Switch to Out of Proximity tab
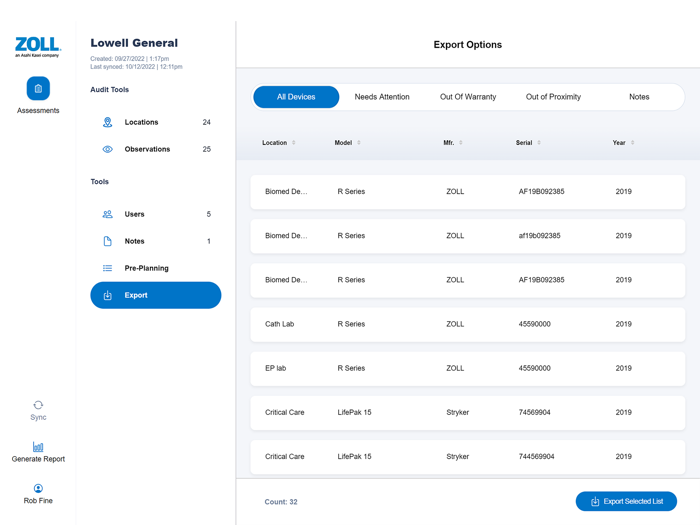 pyautogui.click(x=553, y=97)
